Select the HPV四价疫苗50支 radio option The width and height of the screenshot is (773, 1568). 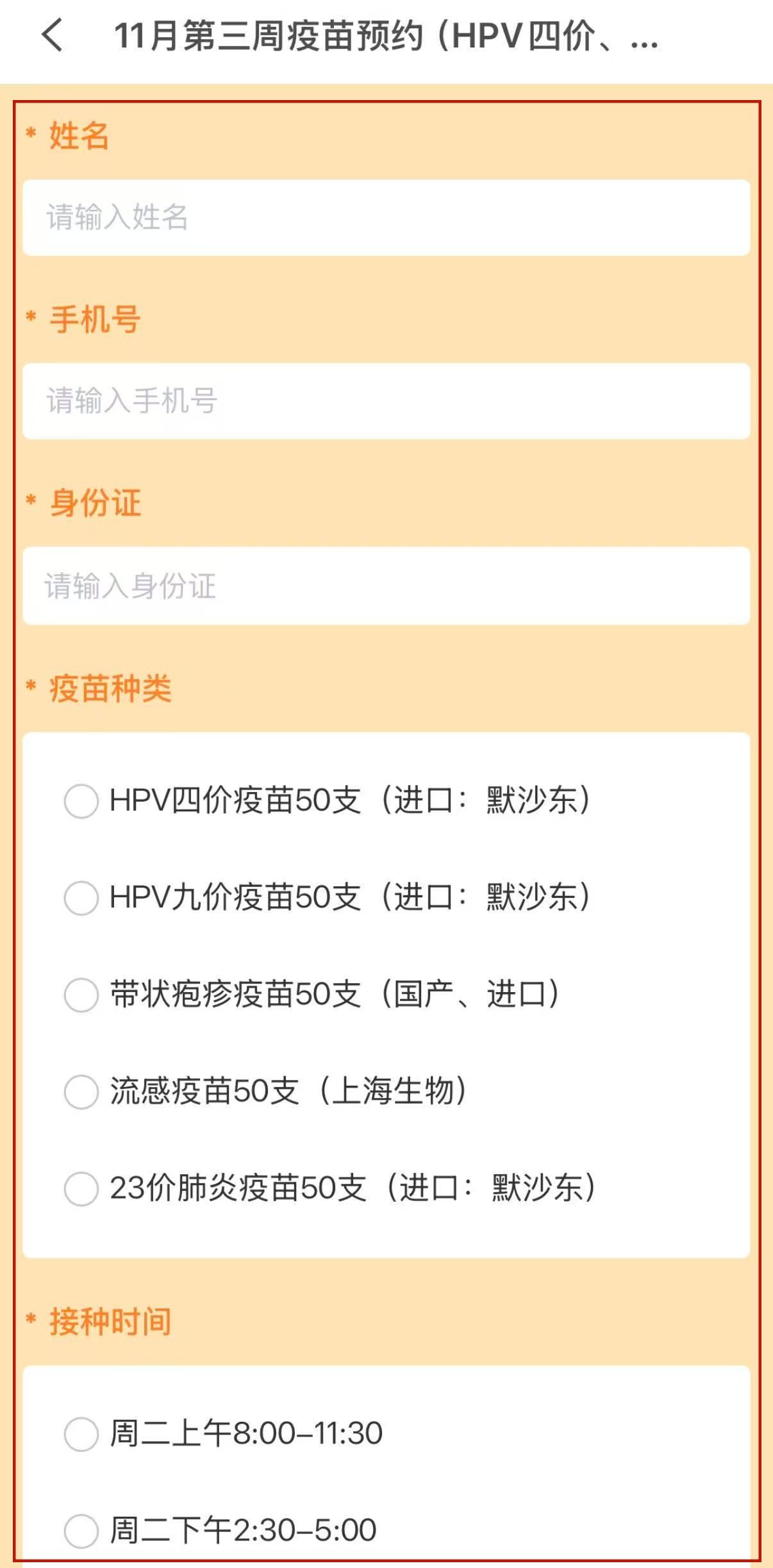(x=81, y=800)
